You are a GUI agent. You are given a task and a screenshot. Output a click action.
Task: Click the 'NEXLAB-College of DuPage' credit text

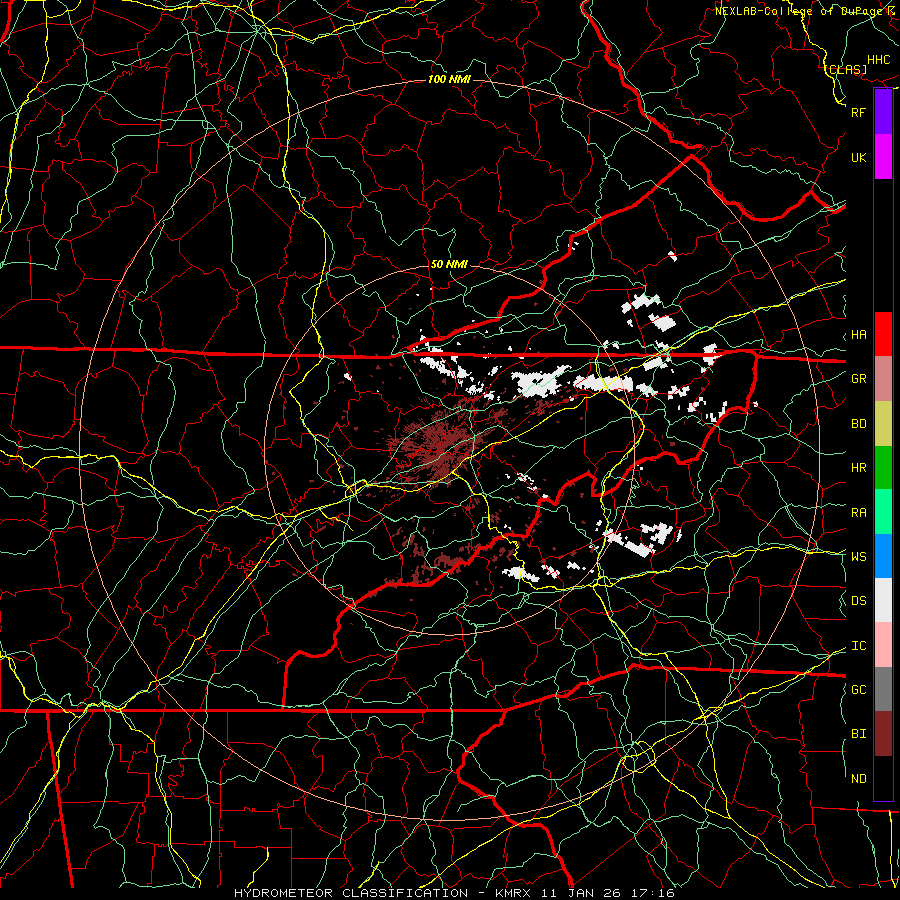coord(797,11)
